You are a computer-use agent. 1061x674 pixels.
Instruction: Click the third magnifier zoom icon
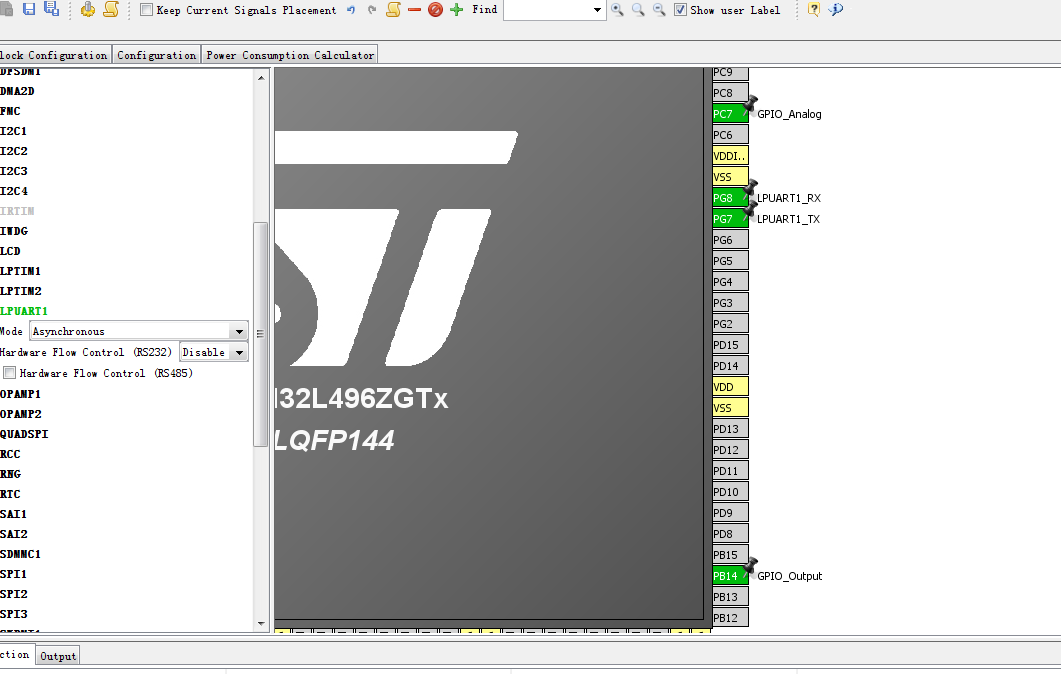659,9
